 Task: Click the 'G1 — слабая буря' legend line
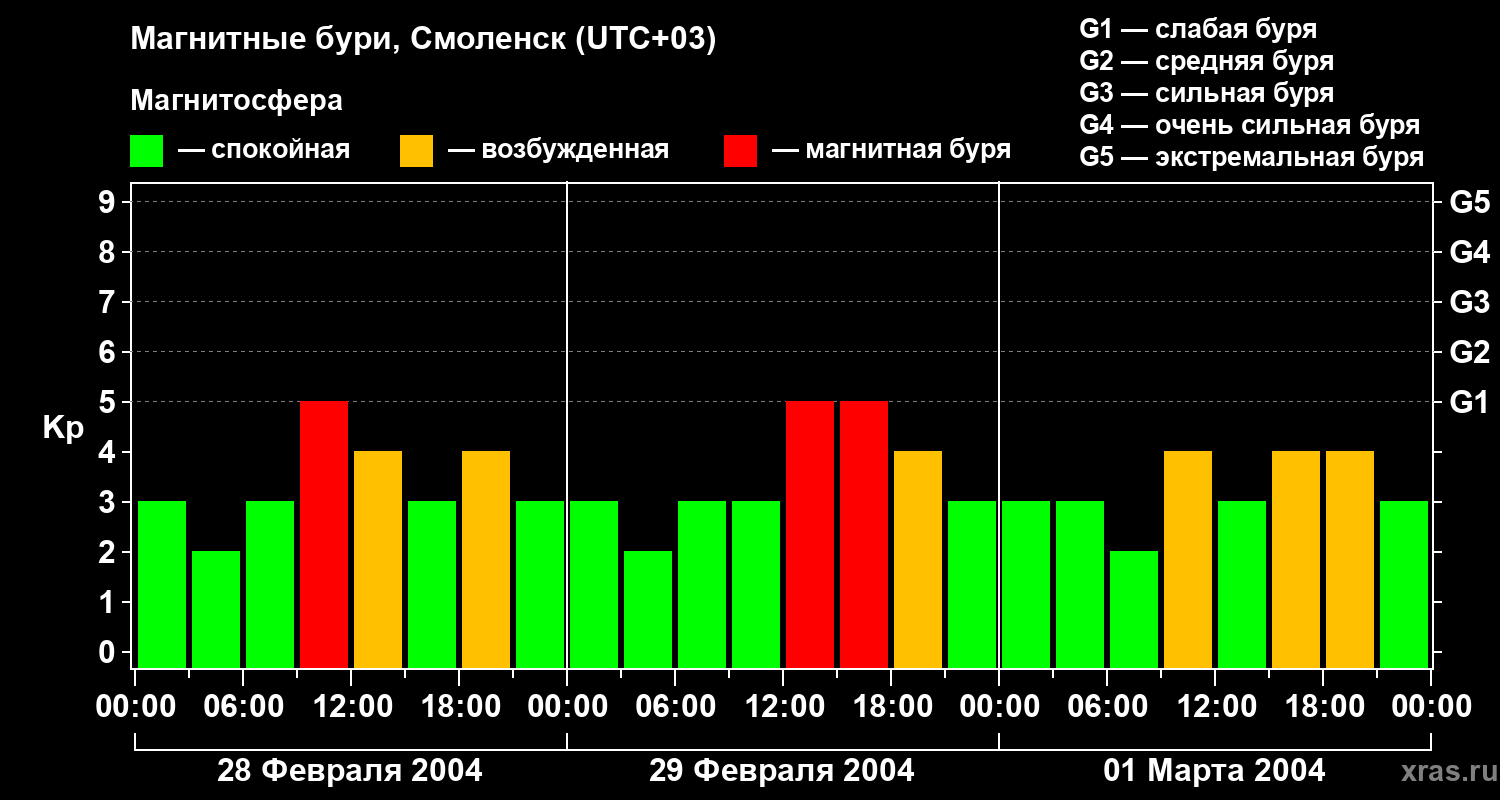point(1198,29)
